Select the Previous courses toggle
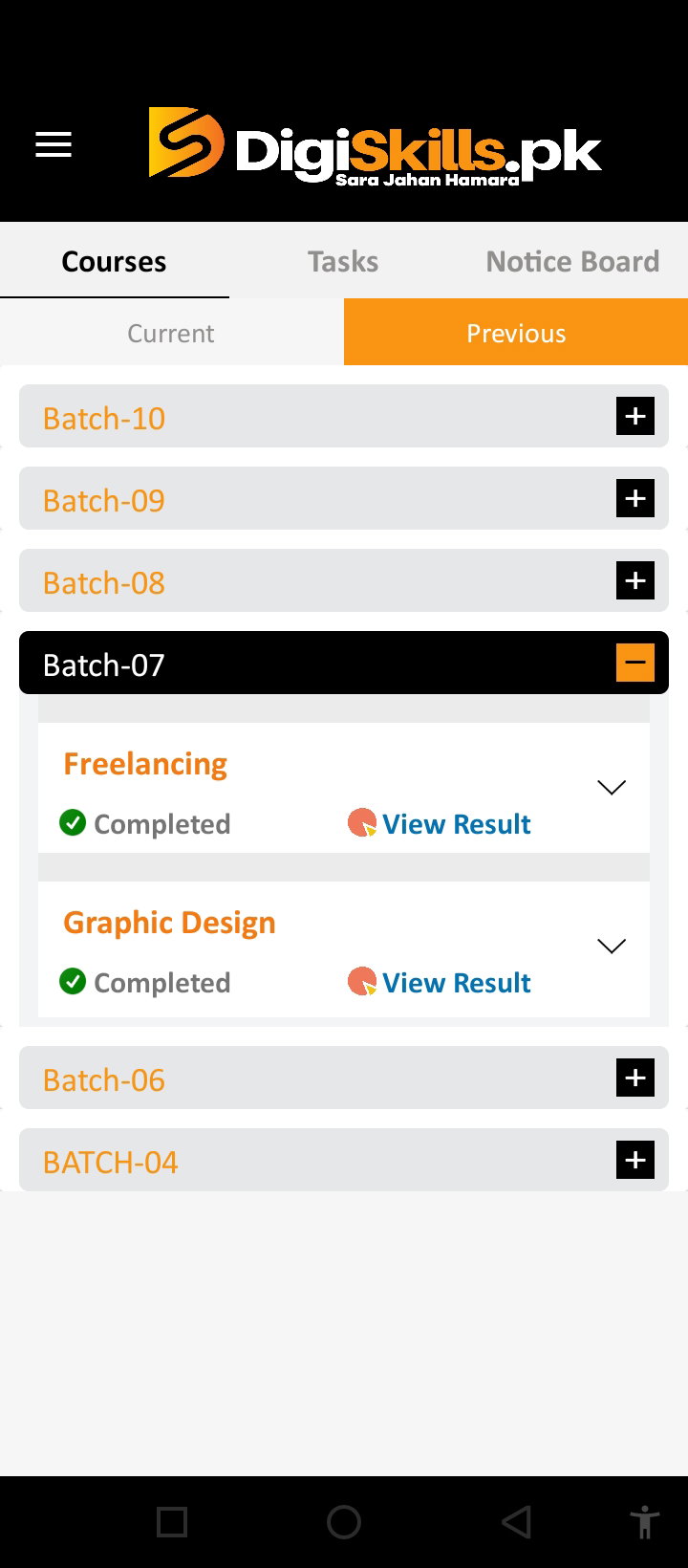Viewport: 688px width, 1568px height. point(516,333)
